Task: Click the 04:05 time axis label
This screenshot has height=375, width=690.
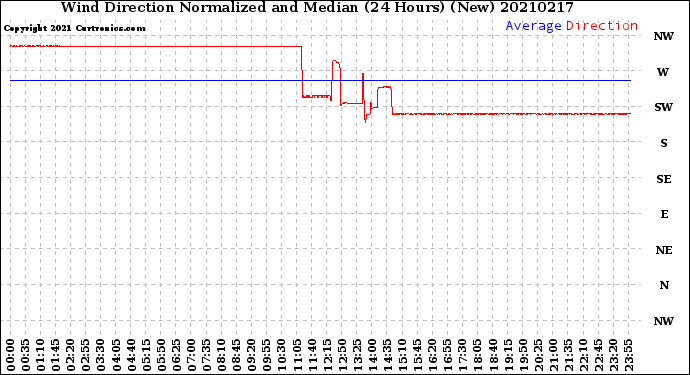Action: pos(116,355)
